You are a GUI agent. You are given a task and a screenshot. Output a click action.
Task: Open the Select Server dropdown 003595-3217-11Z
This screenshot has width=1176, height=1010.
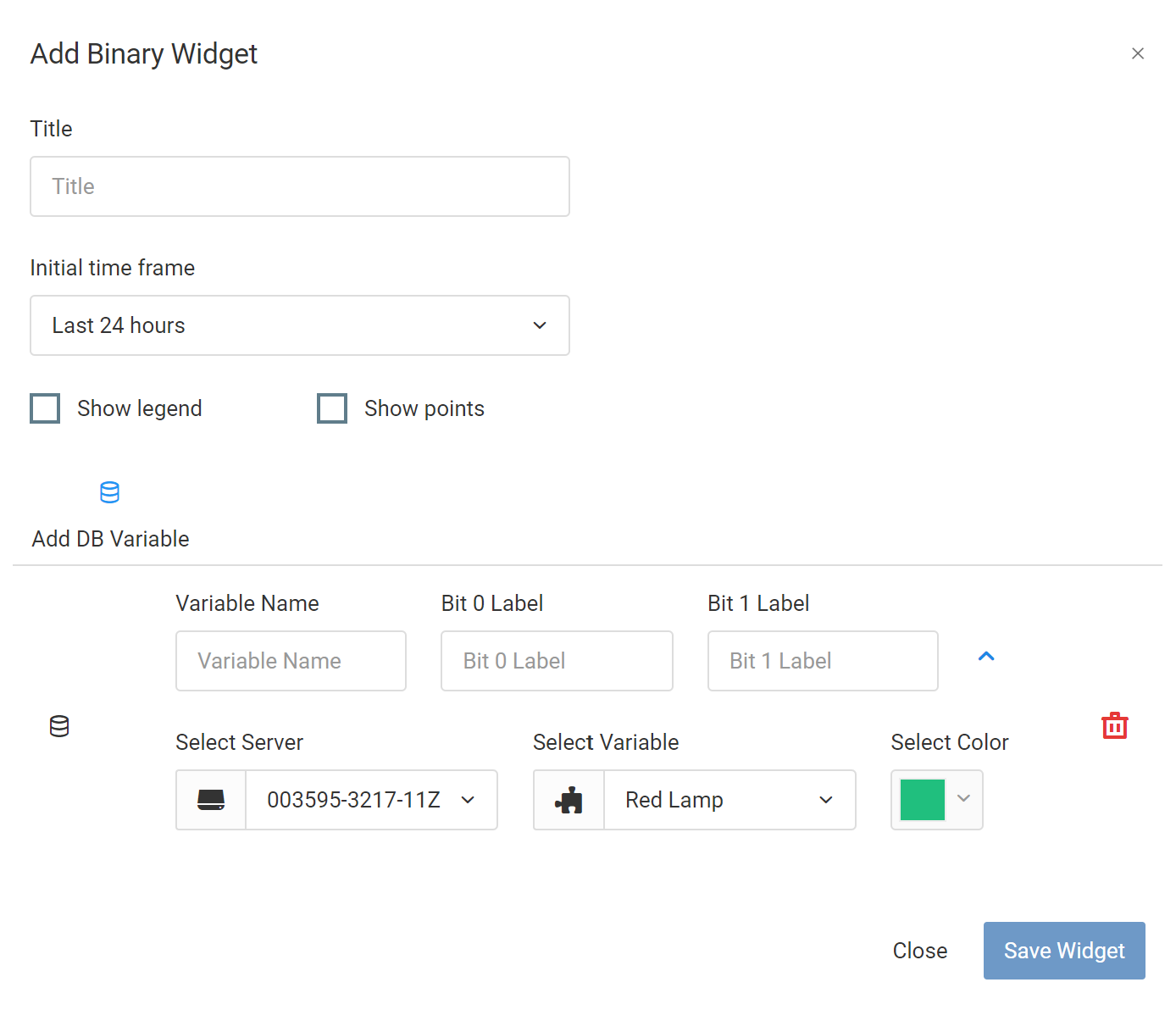pyautogui.click(x=371, y=800)
